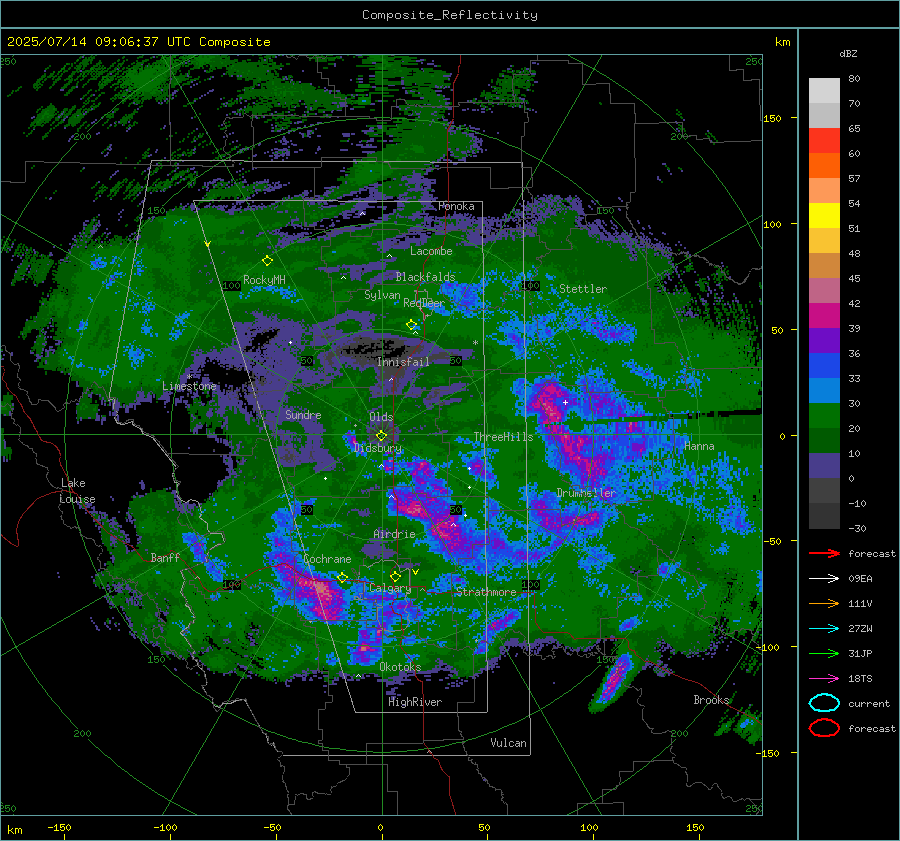This screenshot has width=900, height=841.
Task: Click the ThreeHills city label
Action: (503, 437)
